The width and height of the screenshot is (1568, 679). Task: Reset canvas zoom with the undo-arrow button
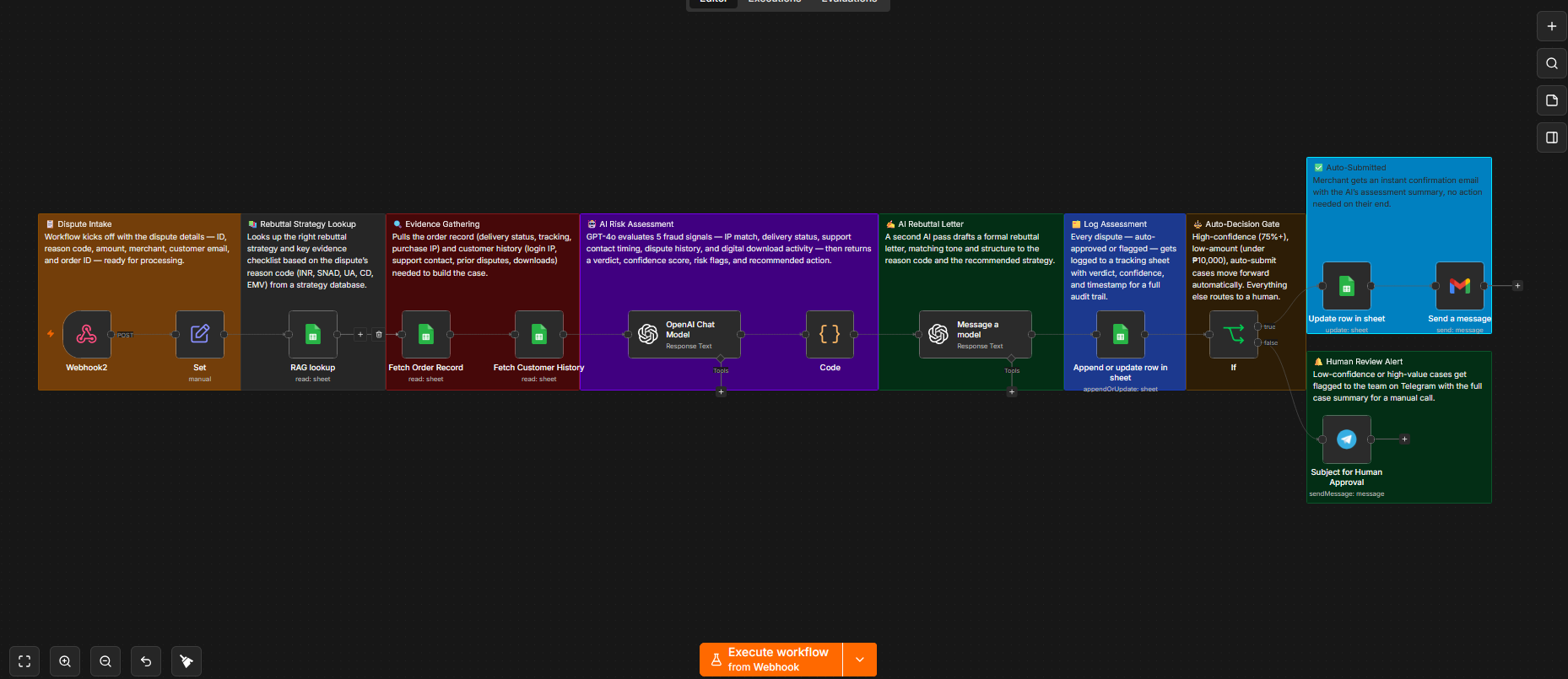146,661
